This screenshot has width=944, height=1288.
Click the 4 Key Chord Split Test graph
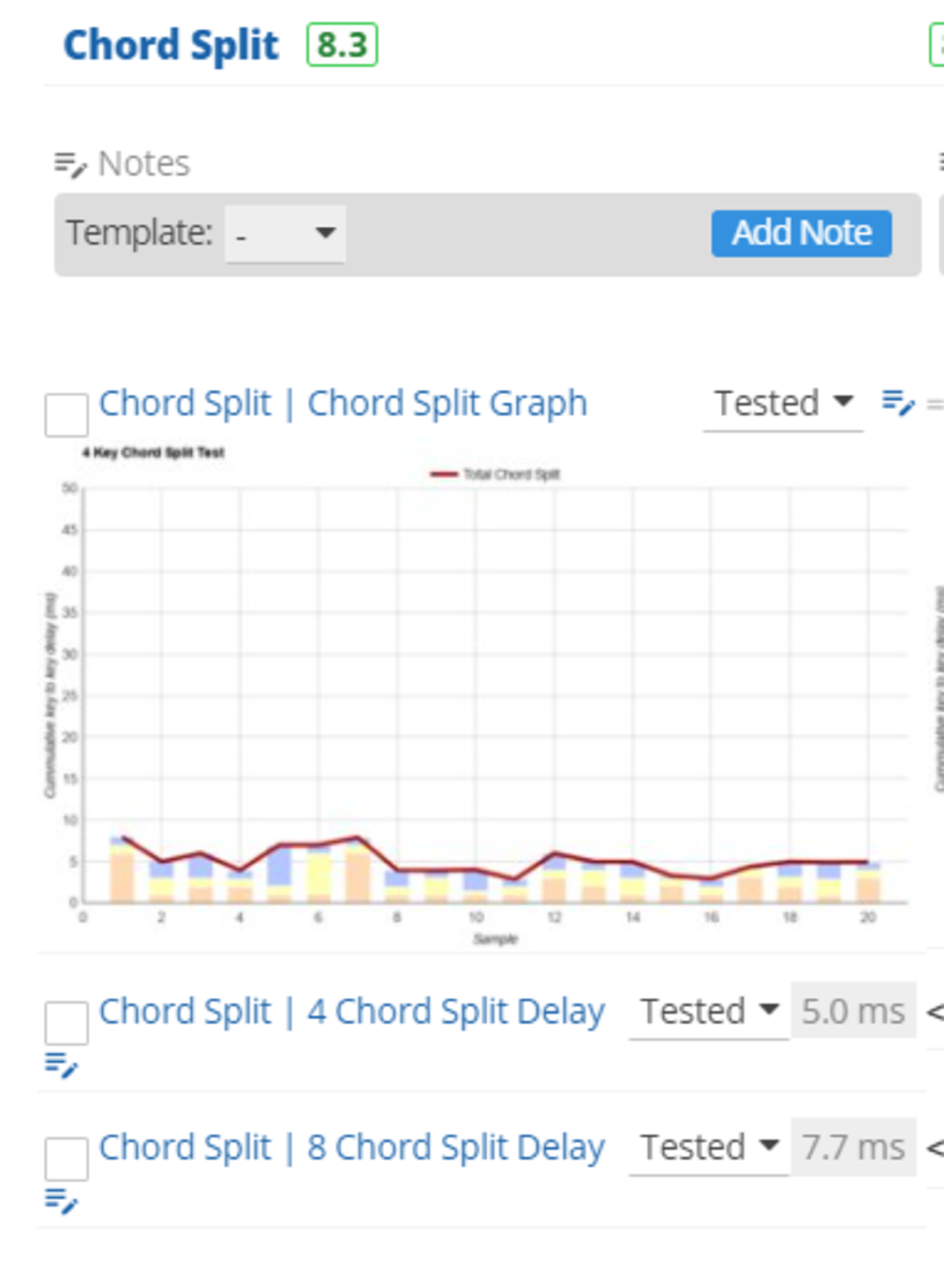(x=495, y=697)
